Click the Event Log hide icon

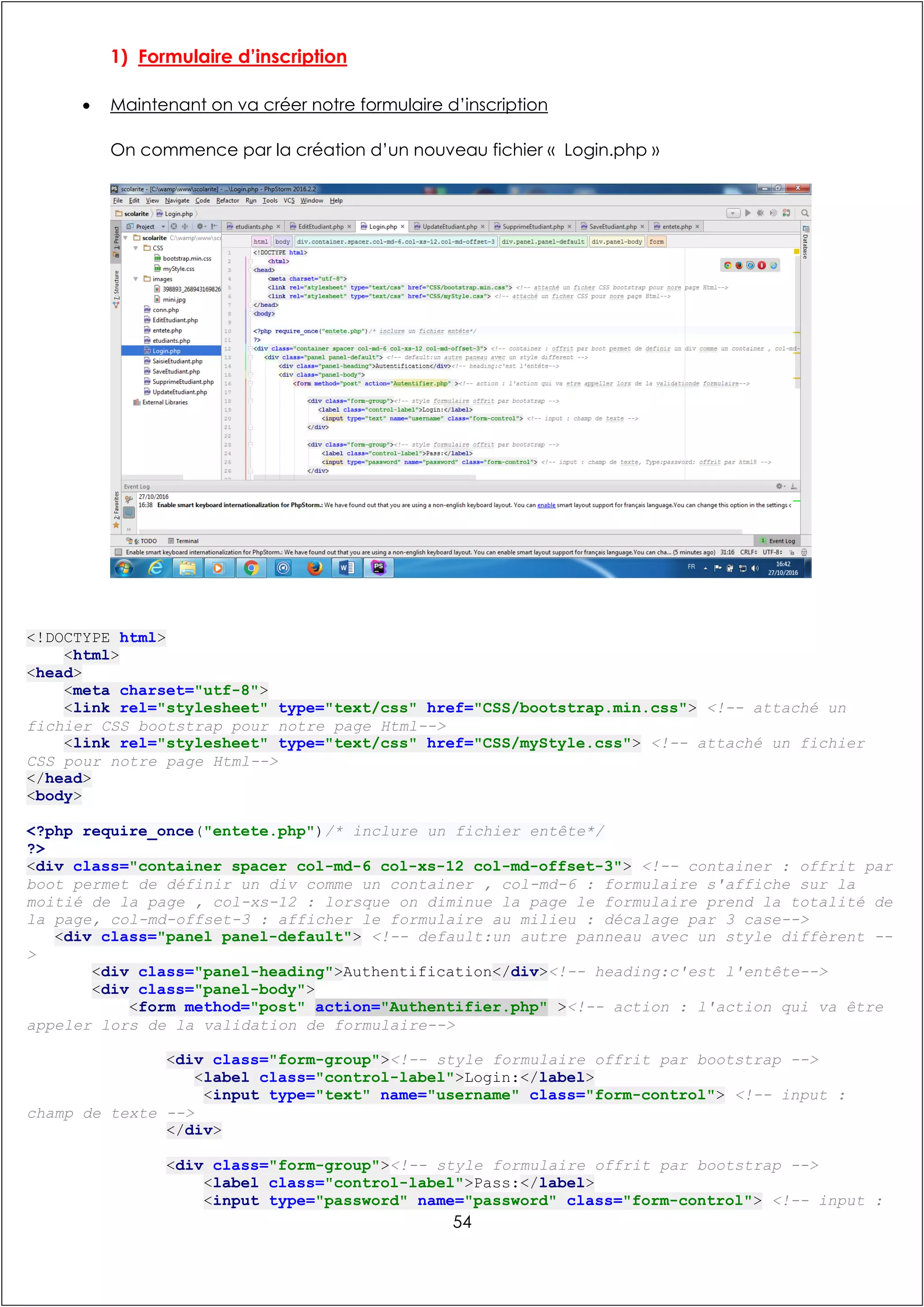click(x=794, y=486)
